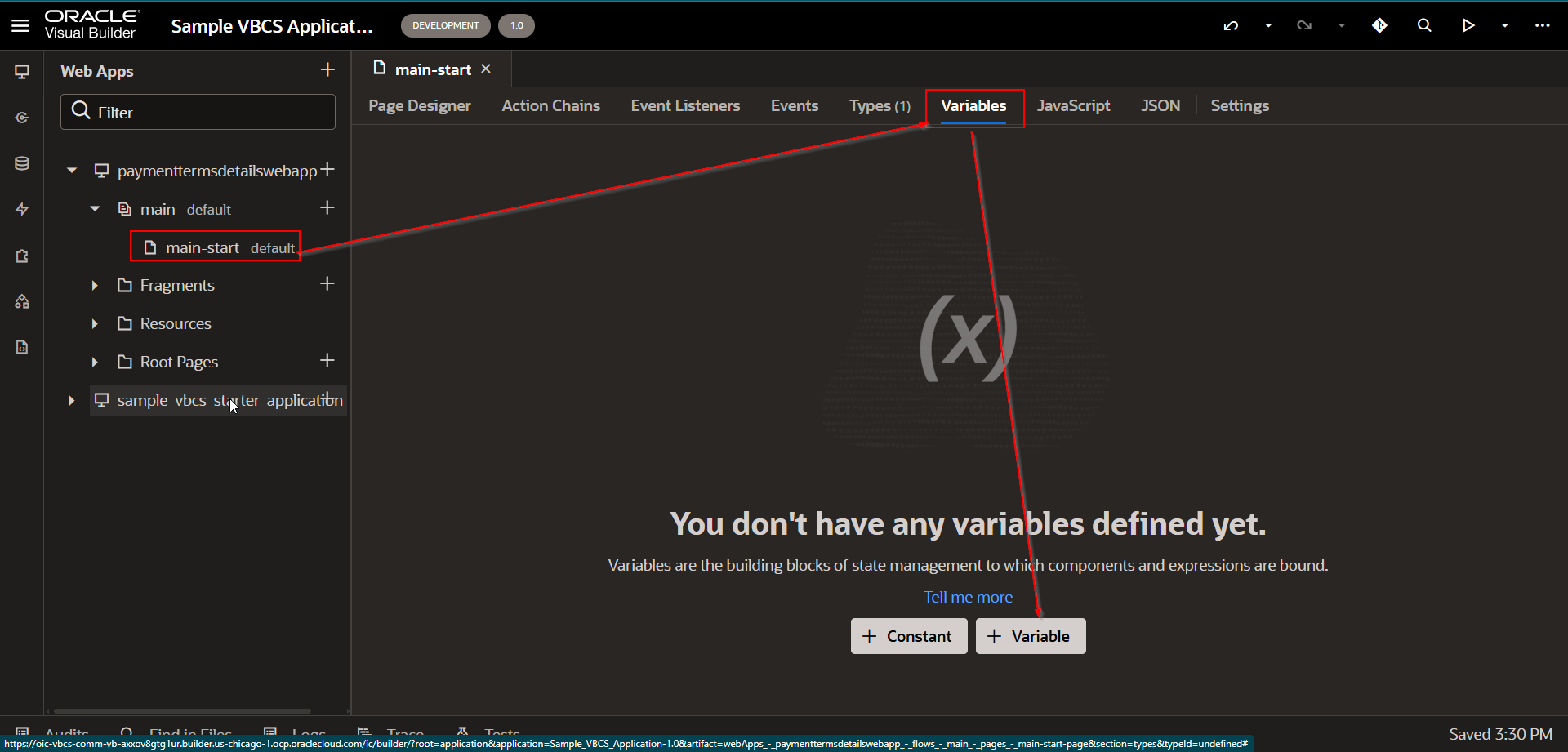
Task: Switch to the Page Designer tab
Action: click(420, 105)
